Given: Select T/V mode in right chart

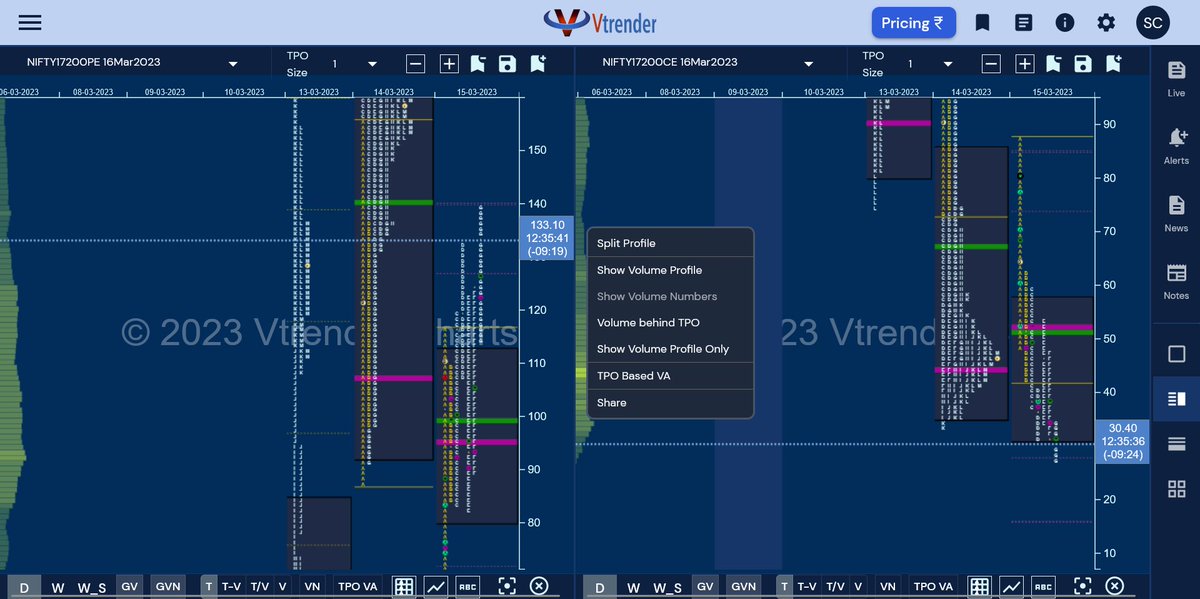Looking at the screenshot, I should coord(835,587).
